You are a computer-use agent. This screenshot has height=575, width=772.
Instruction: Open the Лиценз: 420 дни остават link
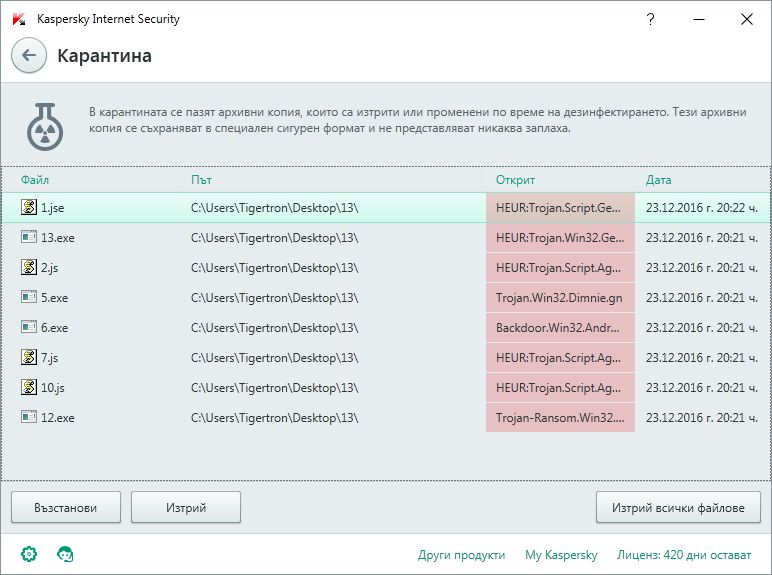(x=684, y=555)
